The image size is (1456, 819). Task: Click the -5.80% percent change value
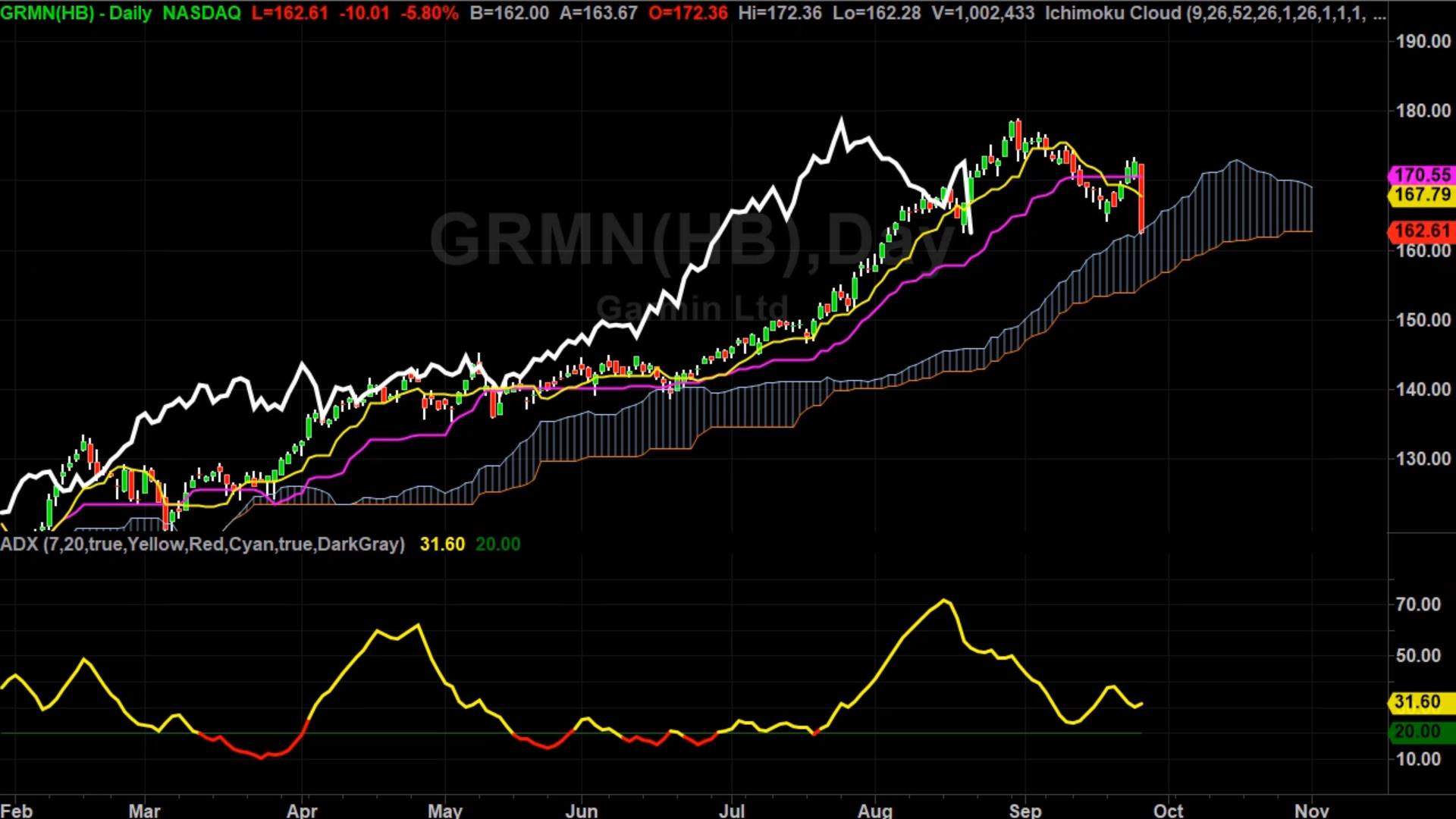pyautogui.click(x=429, y=13)
